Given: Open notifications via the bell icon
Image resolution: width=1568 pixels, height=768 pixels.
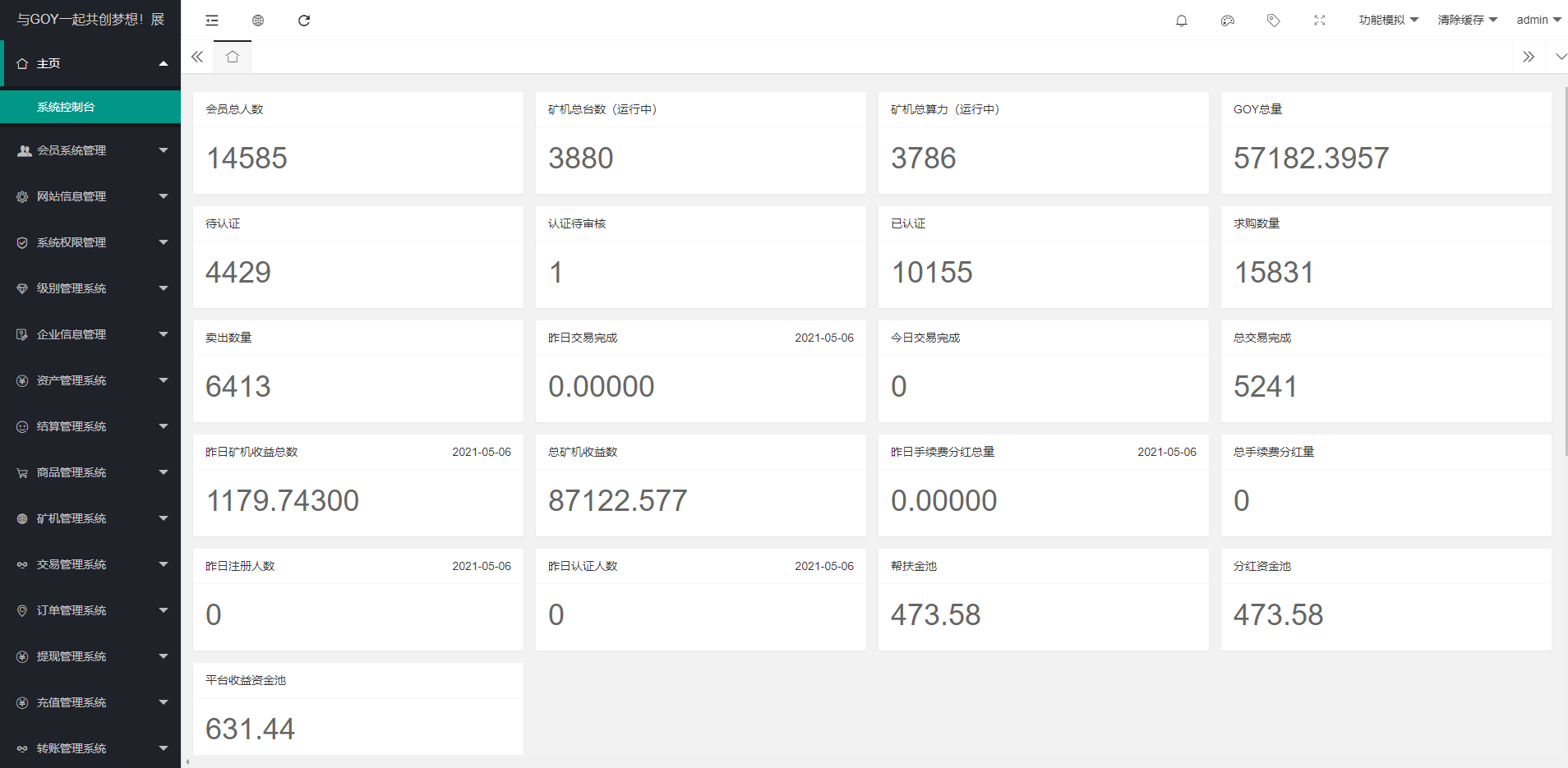Looking at the screenshot, I should click(1181, 21).
